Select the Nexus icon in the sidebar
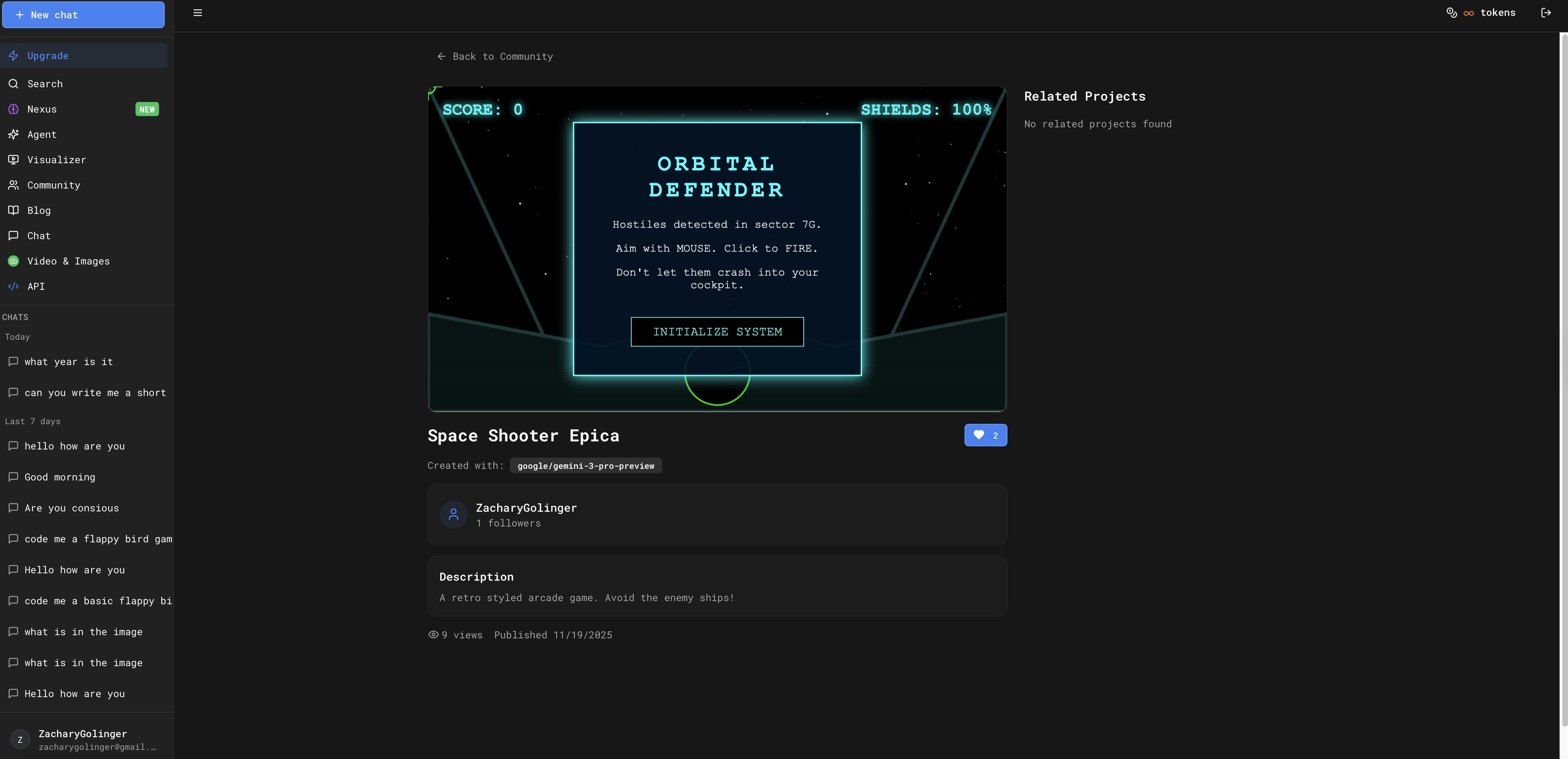Viewport: 1568px width, 759px height. [13, 109]
